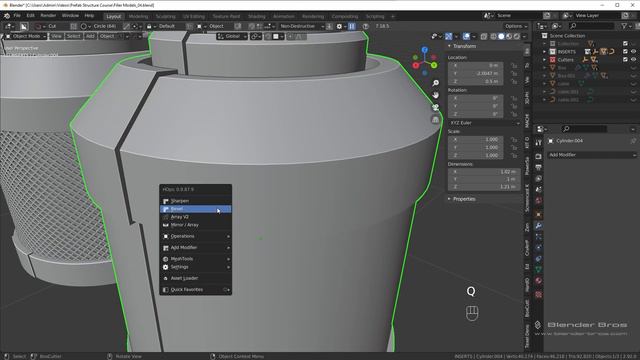Open the viewport Options dropdown
Image resolution: width=640 pixels, height=360 pixels.
point(516,26)
